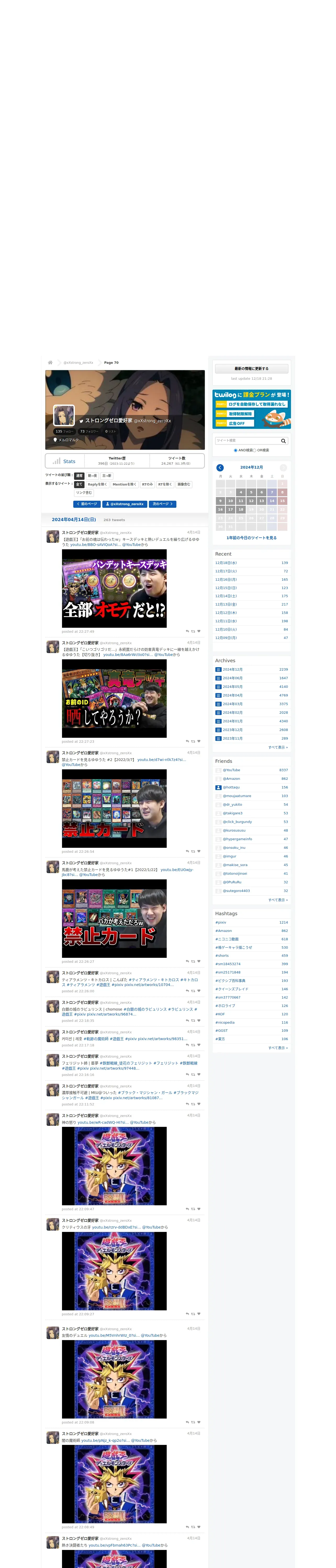This screenshot has height=1568, width=336.
Task: Like the ティアラメンツ・キトカロス tweet
Action: (x=199, y=991)
